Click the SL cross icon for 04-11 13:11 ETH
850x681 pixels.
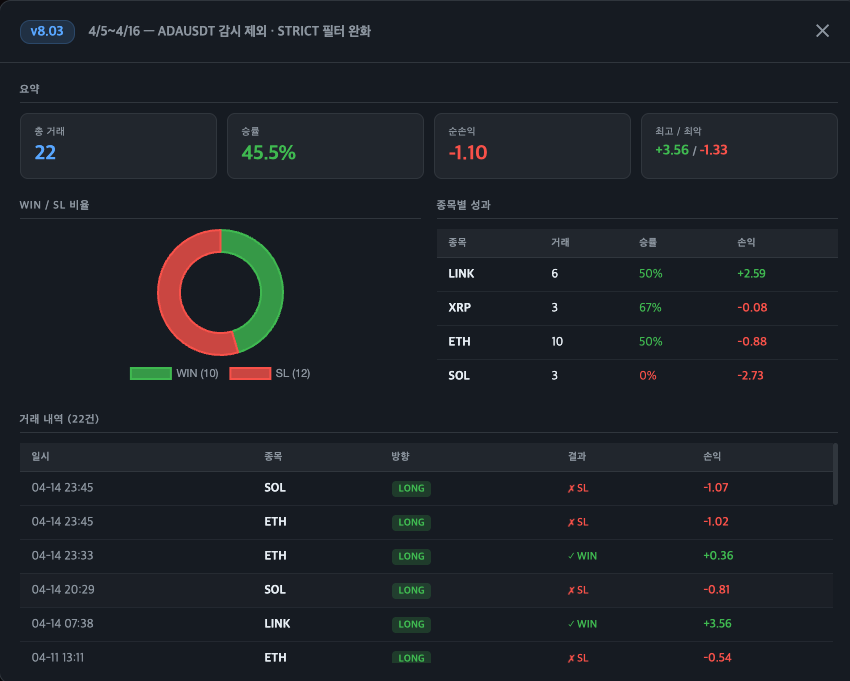tap(571, 658)
